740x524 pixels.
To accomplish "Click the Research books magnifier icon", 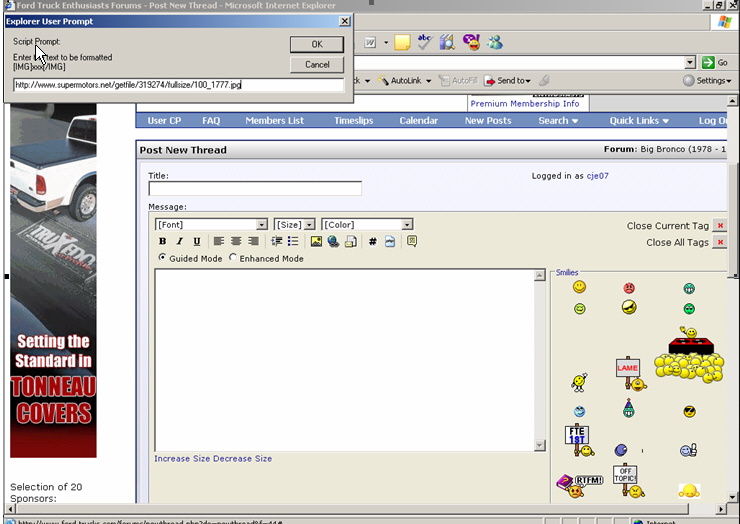I will point(447,42).
